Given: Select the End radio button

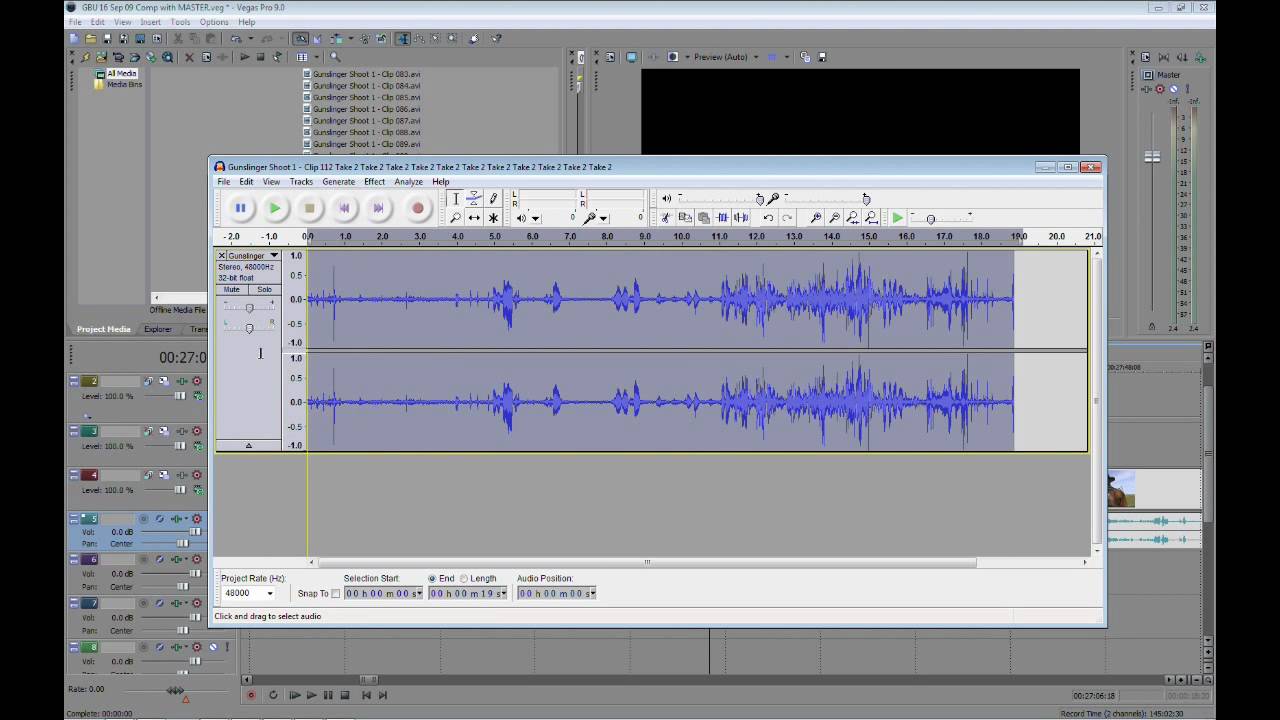Looking at the screenshot, I should (432, 578).
